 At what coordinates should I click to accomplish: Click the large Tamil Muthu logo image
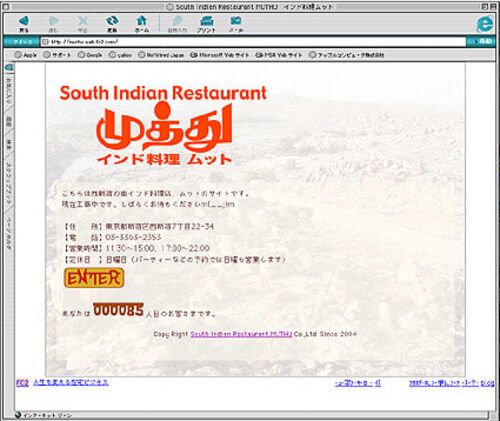tap(164, 127)
